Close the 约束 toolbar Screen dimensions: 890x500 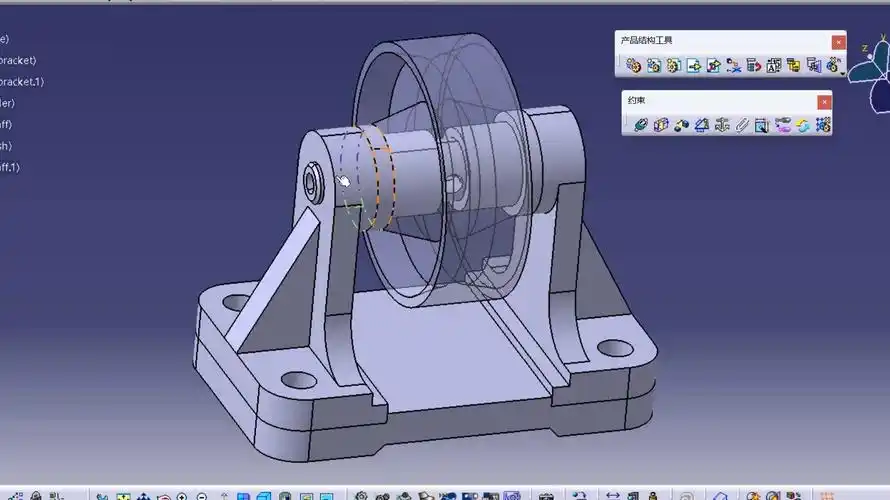(x=824, y=102)
